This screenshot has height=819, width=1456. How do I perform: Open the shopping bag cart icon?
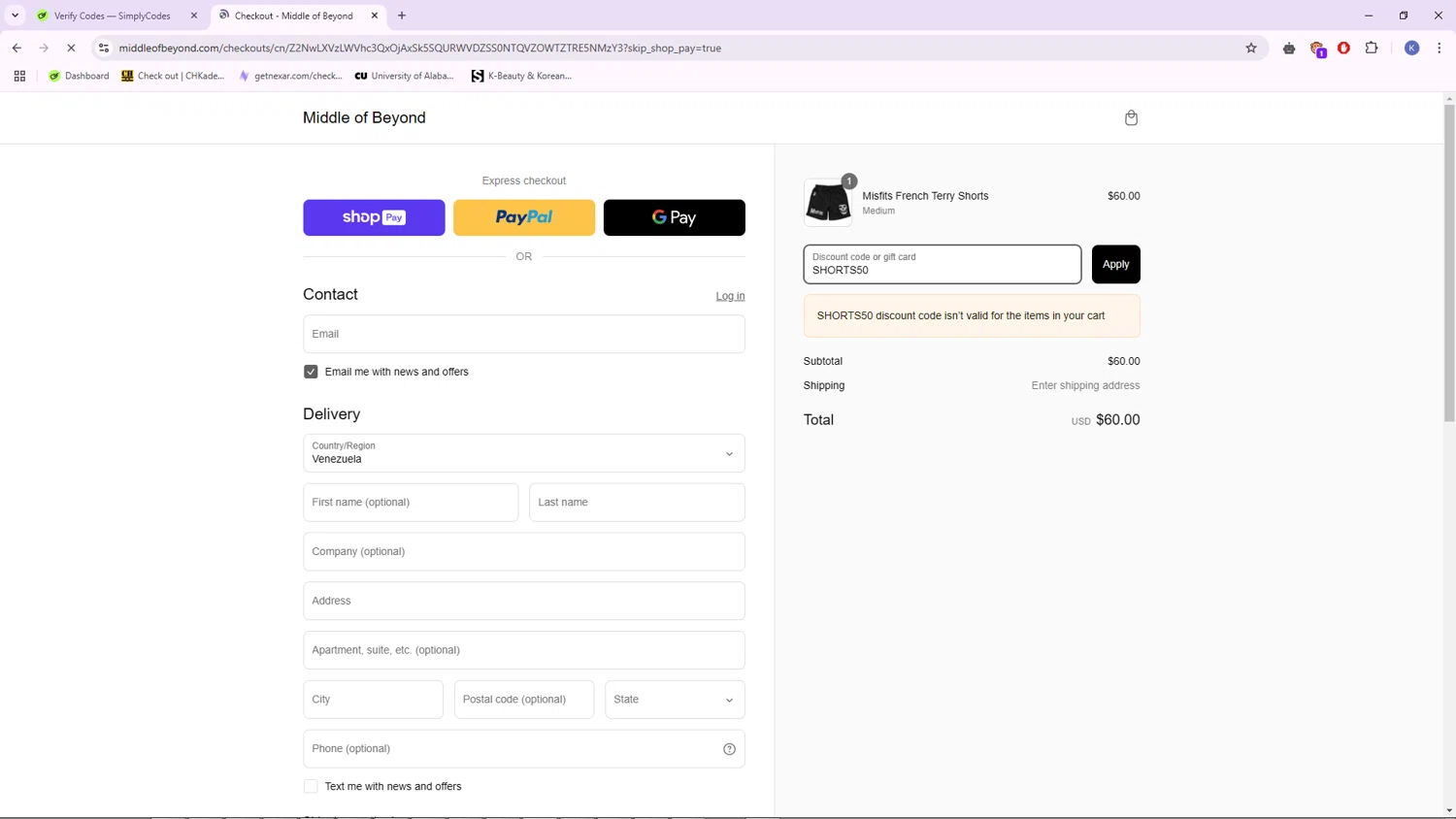click(x=1131, y=117)
